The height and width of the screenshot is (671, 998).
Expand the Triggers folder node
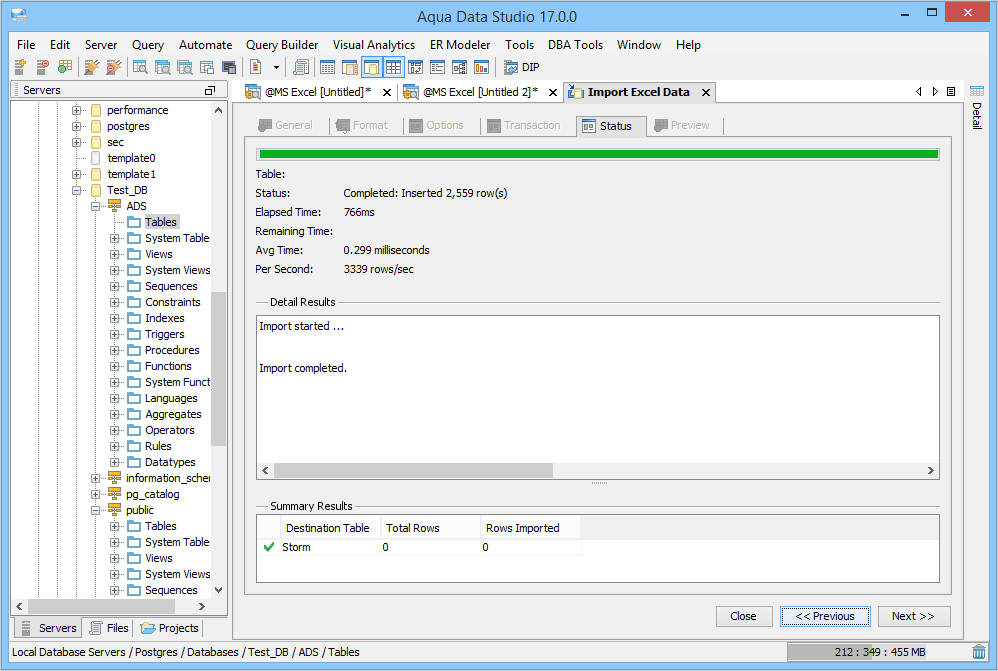(115, 334)
